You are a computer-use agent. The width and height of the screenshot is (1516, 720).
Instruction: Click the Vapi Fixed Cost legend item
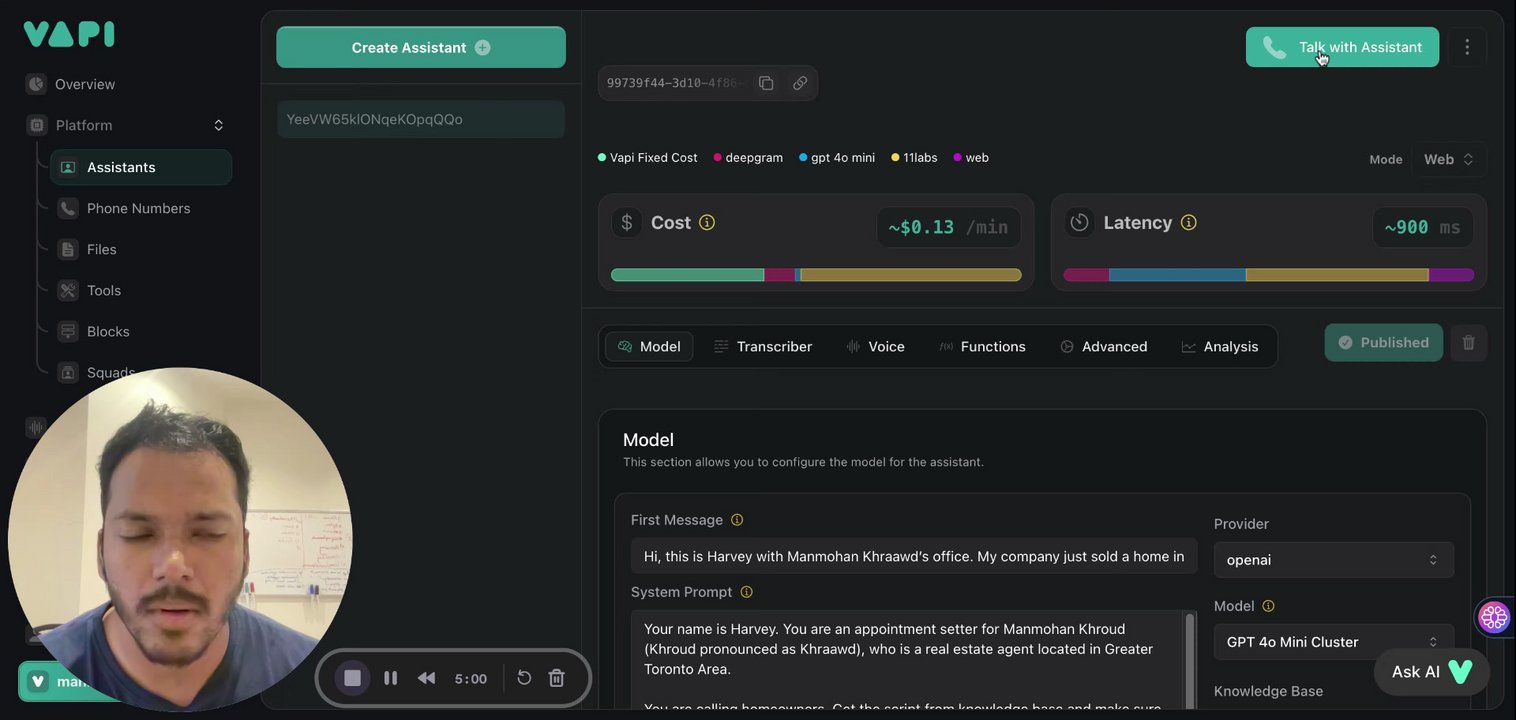coord(648,157)
